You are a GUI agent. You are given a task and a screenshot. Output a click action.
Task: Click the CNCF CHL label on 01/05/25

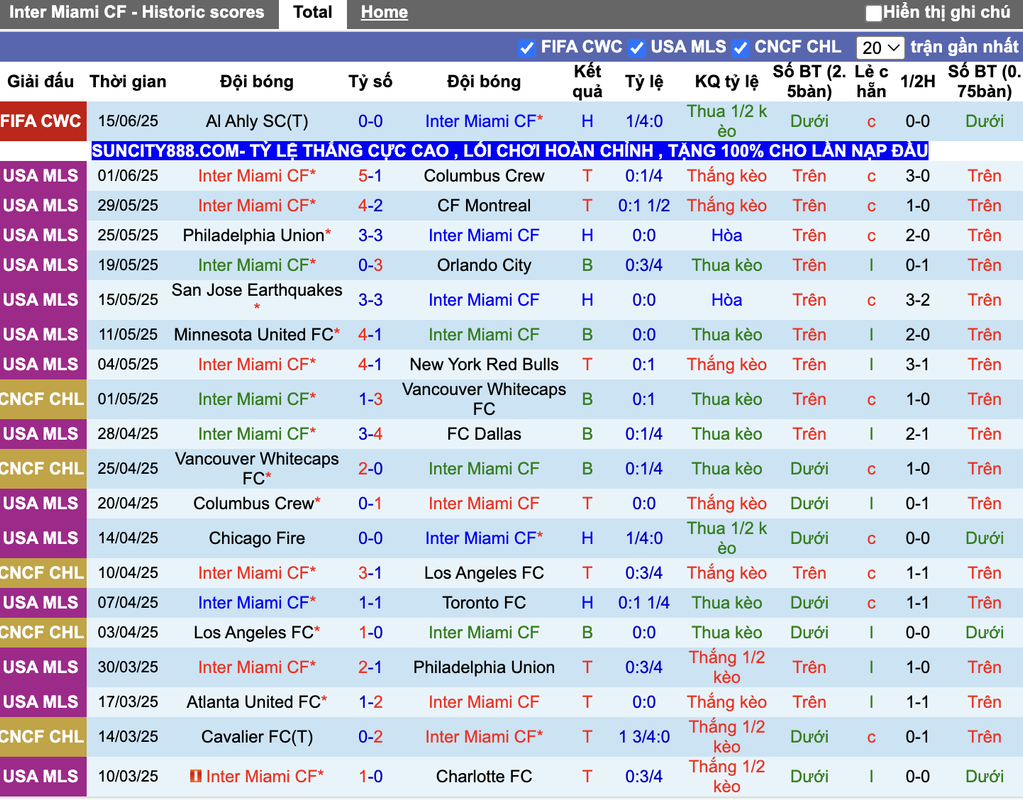(x=42, y=399)
